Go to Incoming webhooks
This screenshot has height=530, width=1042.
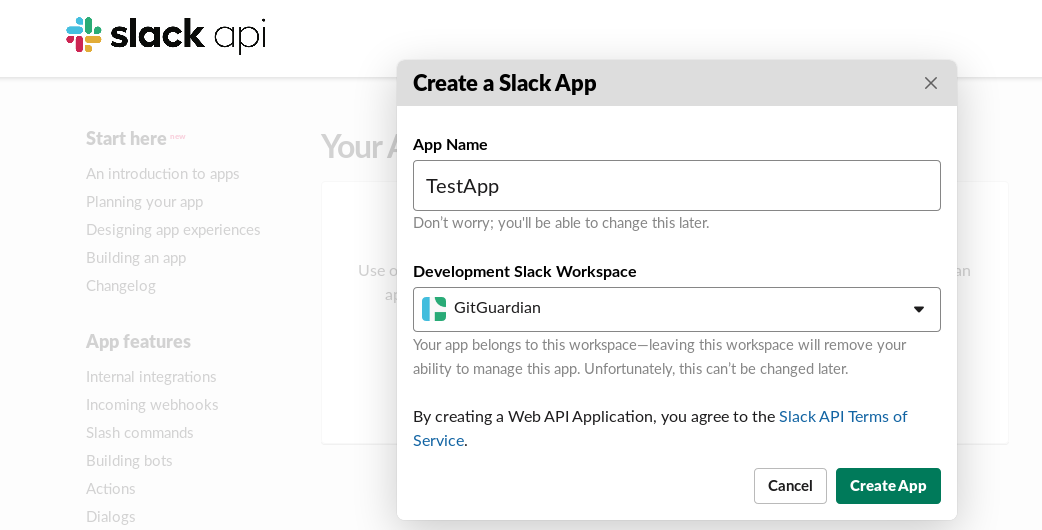[x=152, y=405]
